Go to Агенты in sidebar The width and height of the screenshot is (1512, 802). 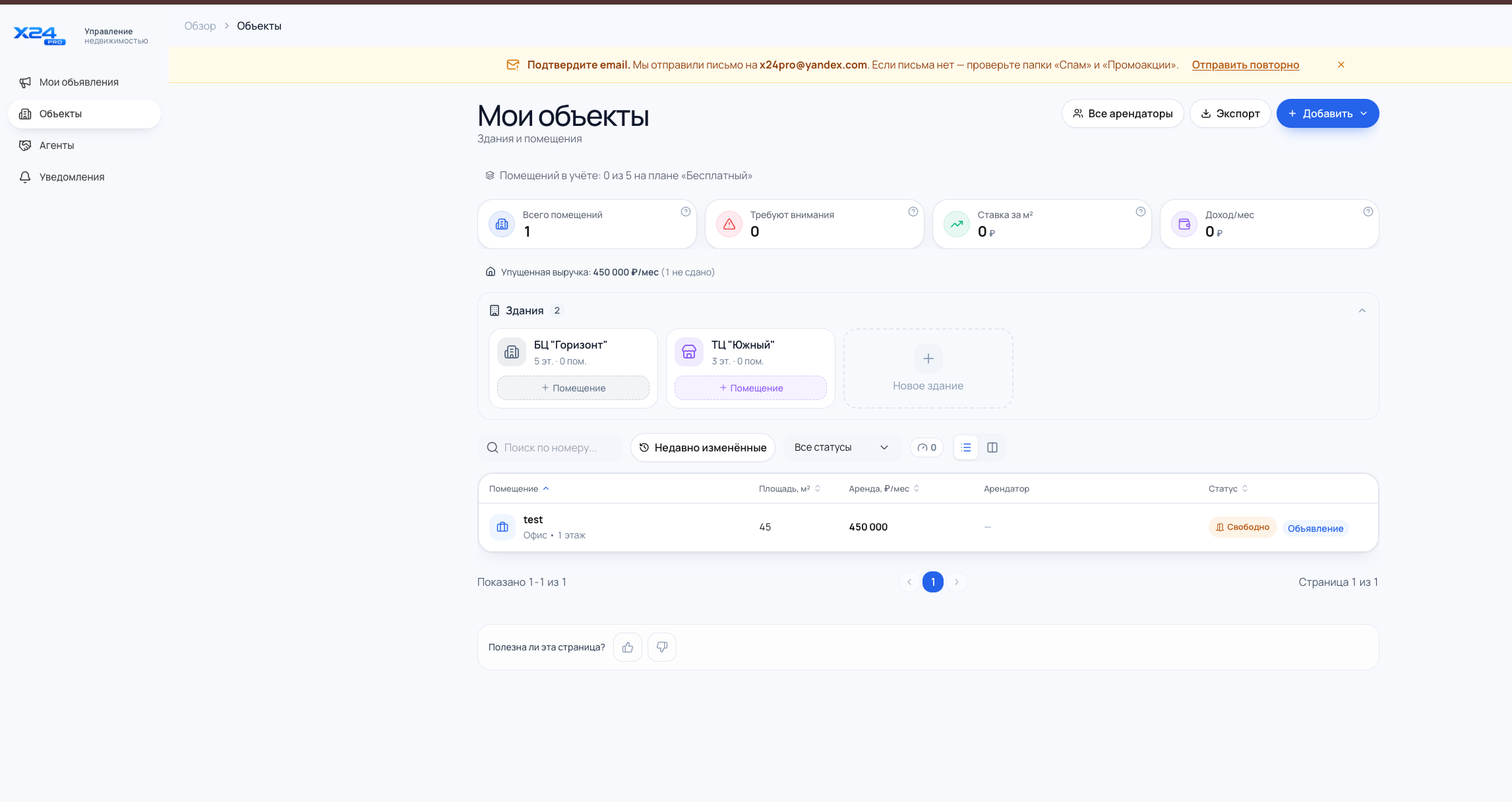84,146
